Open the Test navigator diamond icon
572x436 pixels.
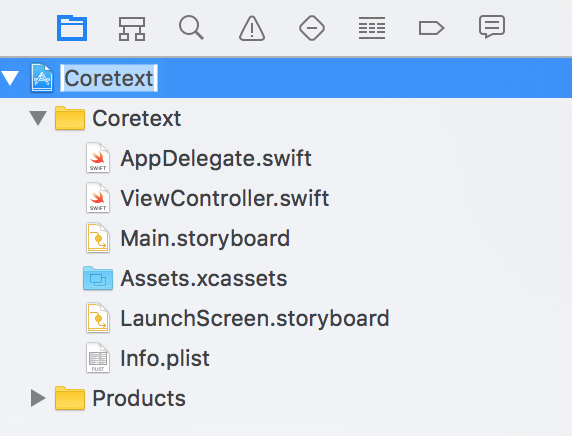point(312,28)
